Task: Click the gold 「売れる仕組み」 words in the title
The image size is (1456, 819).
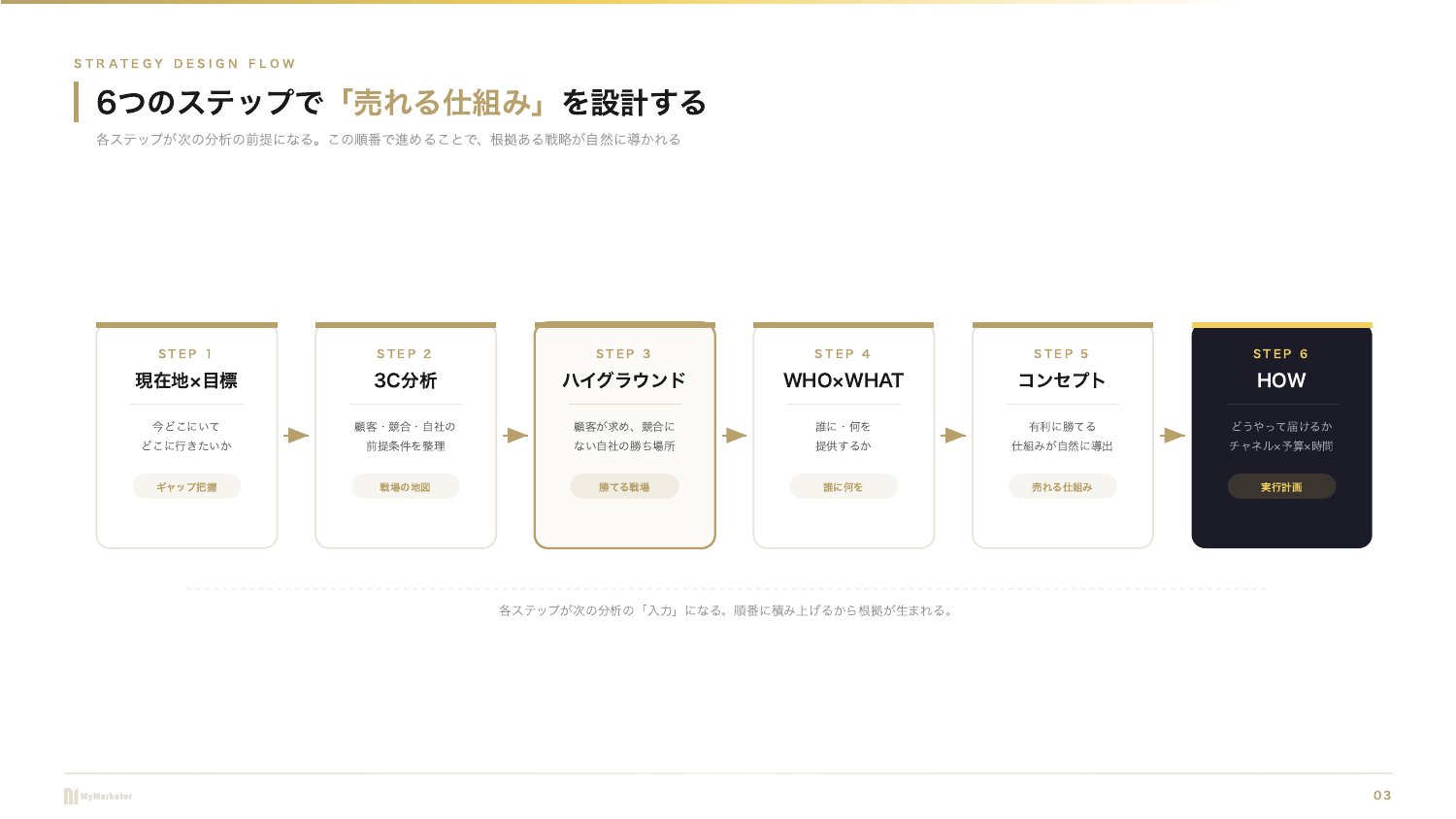Action: click(442, 103)
